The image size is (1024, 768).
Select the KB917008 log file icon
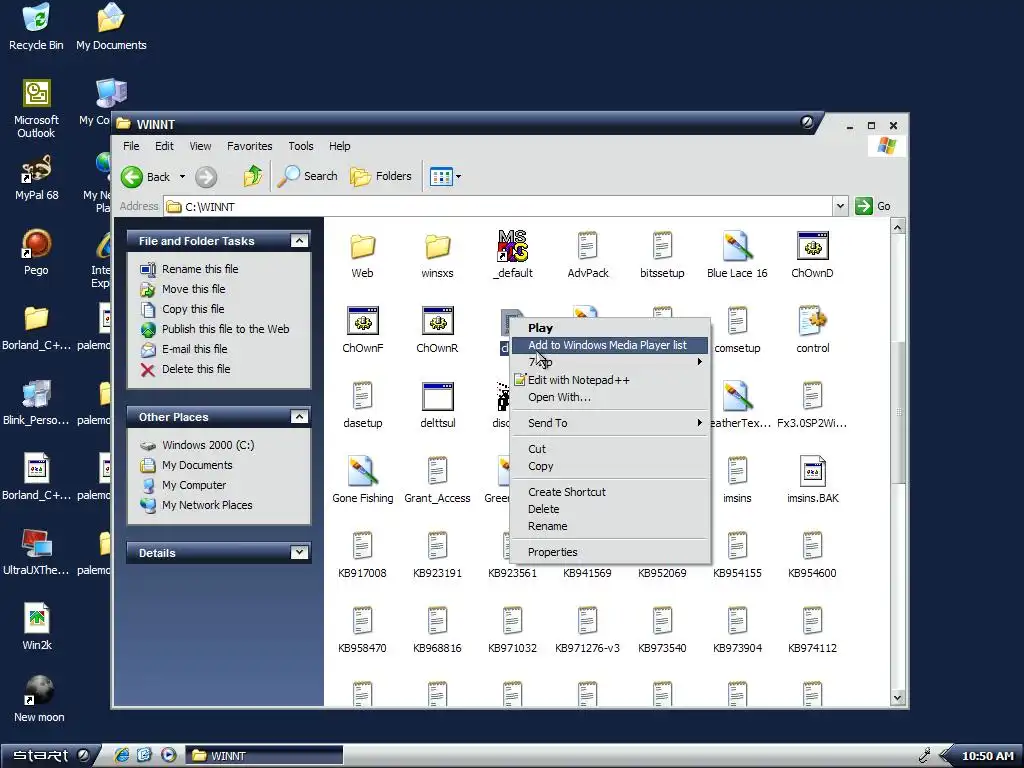(x=362, y=546)
